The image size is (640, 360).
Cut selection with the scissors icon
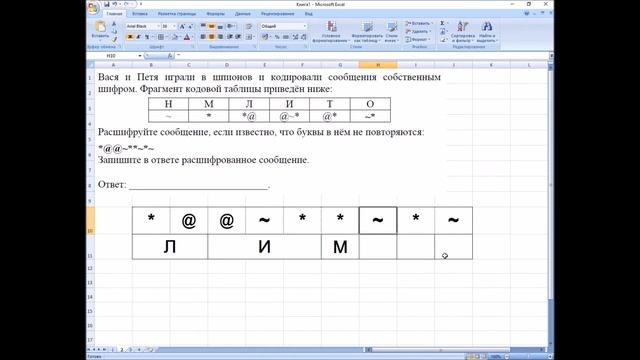[114, 23]
